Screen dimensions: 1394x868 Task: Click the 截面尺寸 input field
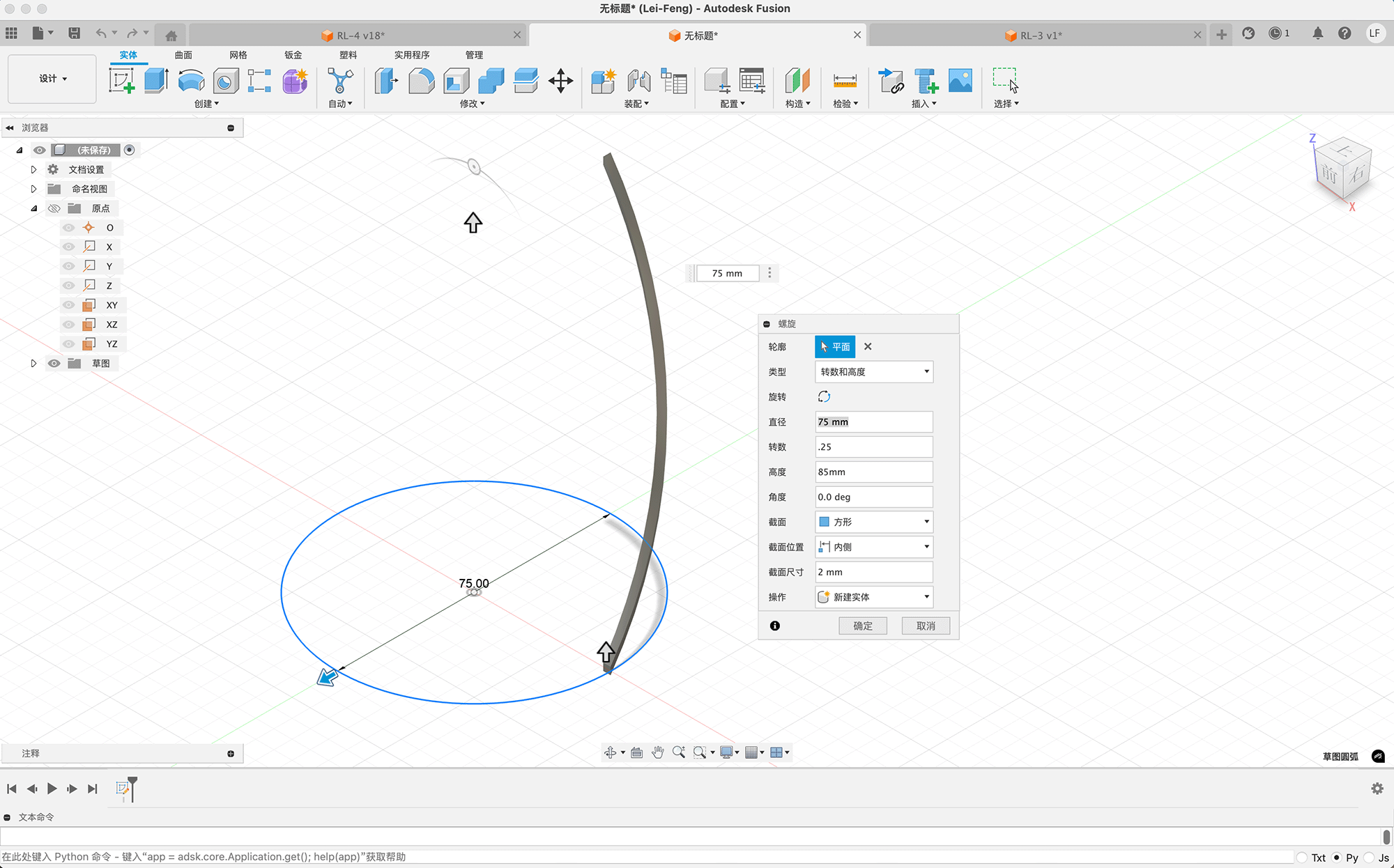coord(874,572)
